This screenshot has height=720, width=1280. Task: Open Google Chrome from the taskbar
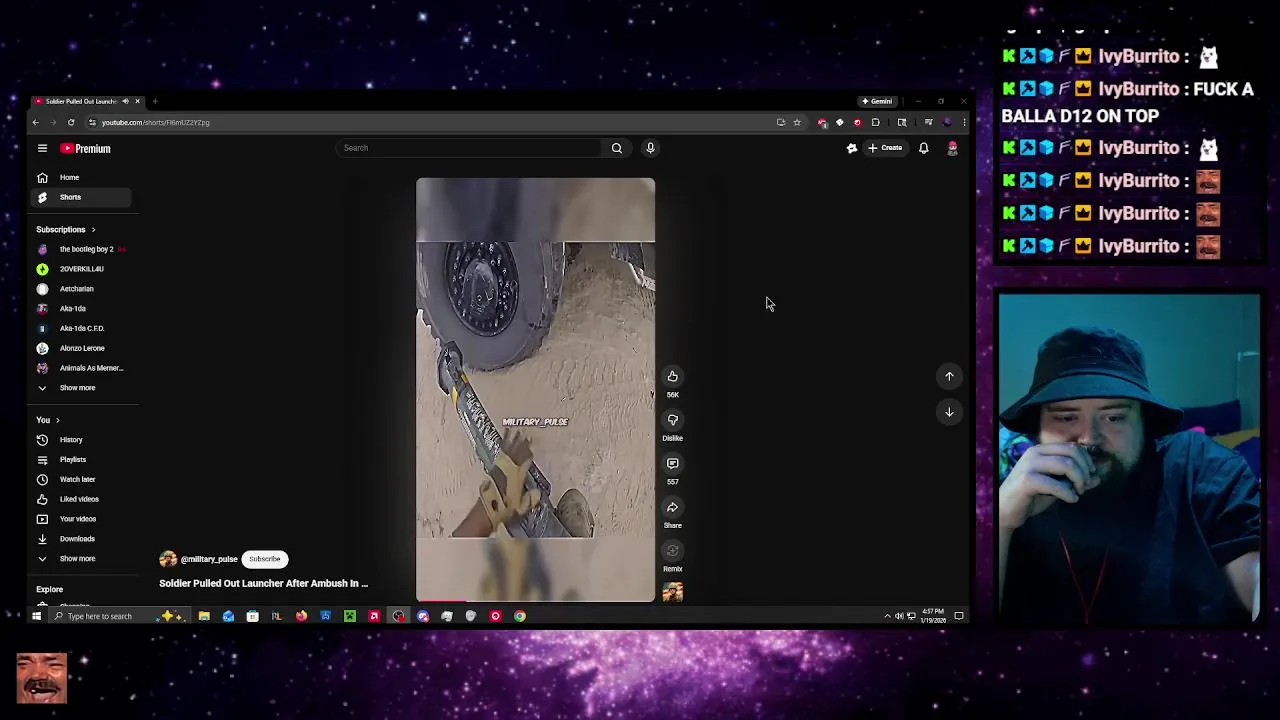point(520,616)
